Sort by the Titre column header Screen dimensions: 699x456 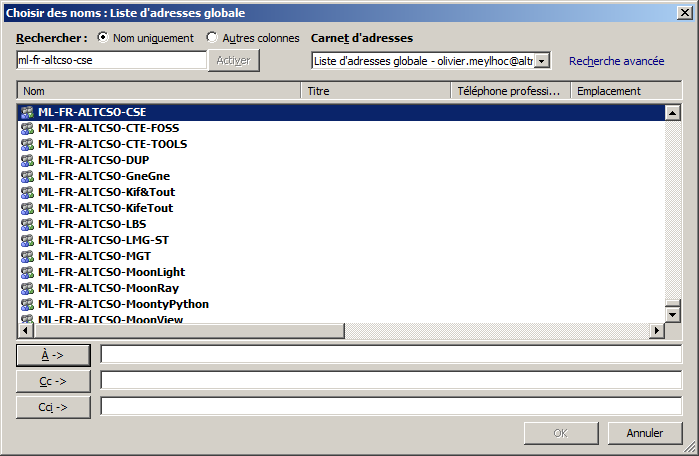pyautogui.click(x=375, y=91)
